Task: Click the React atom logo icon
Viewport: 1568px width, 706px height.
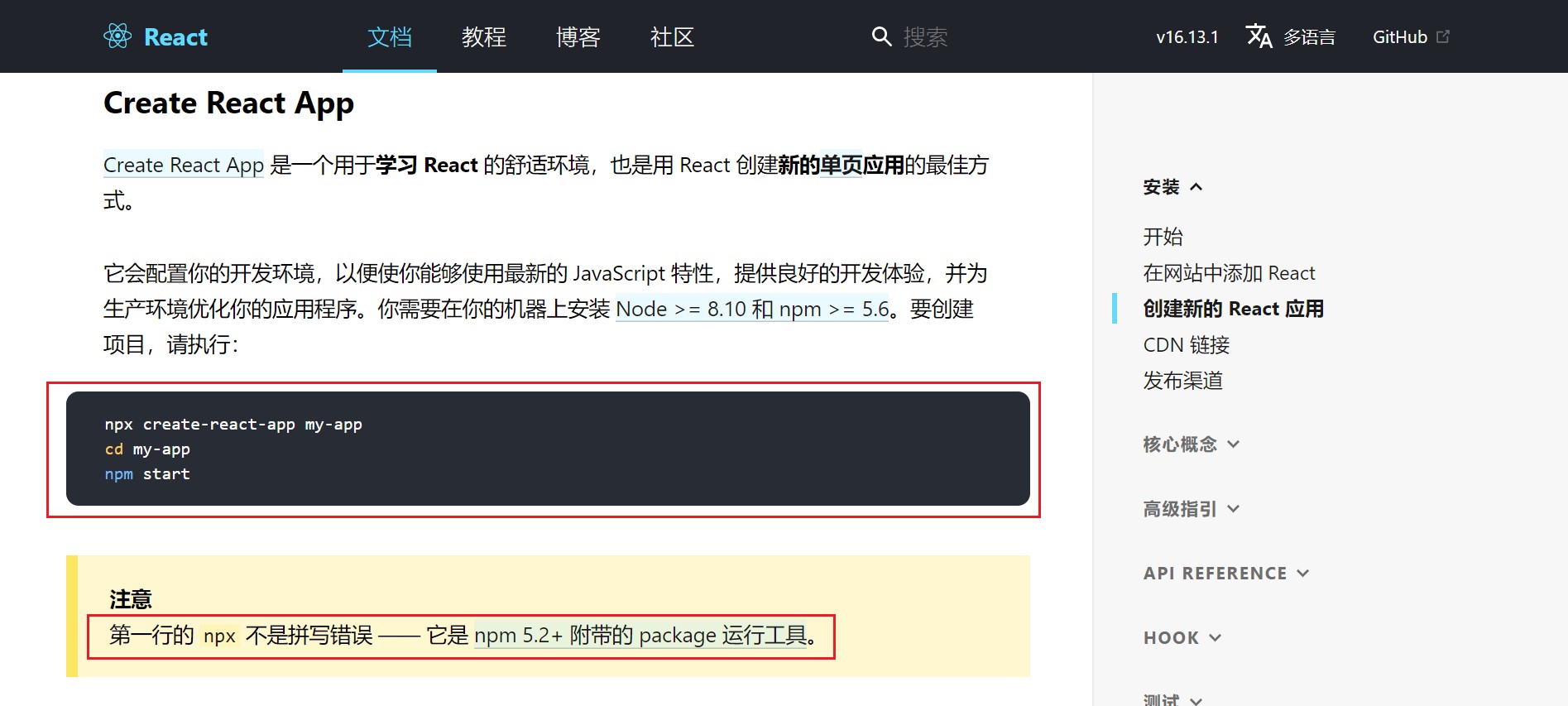Action: (117, 36)
